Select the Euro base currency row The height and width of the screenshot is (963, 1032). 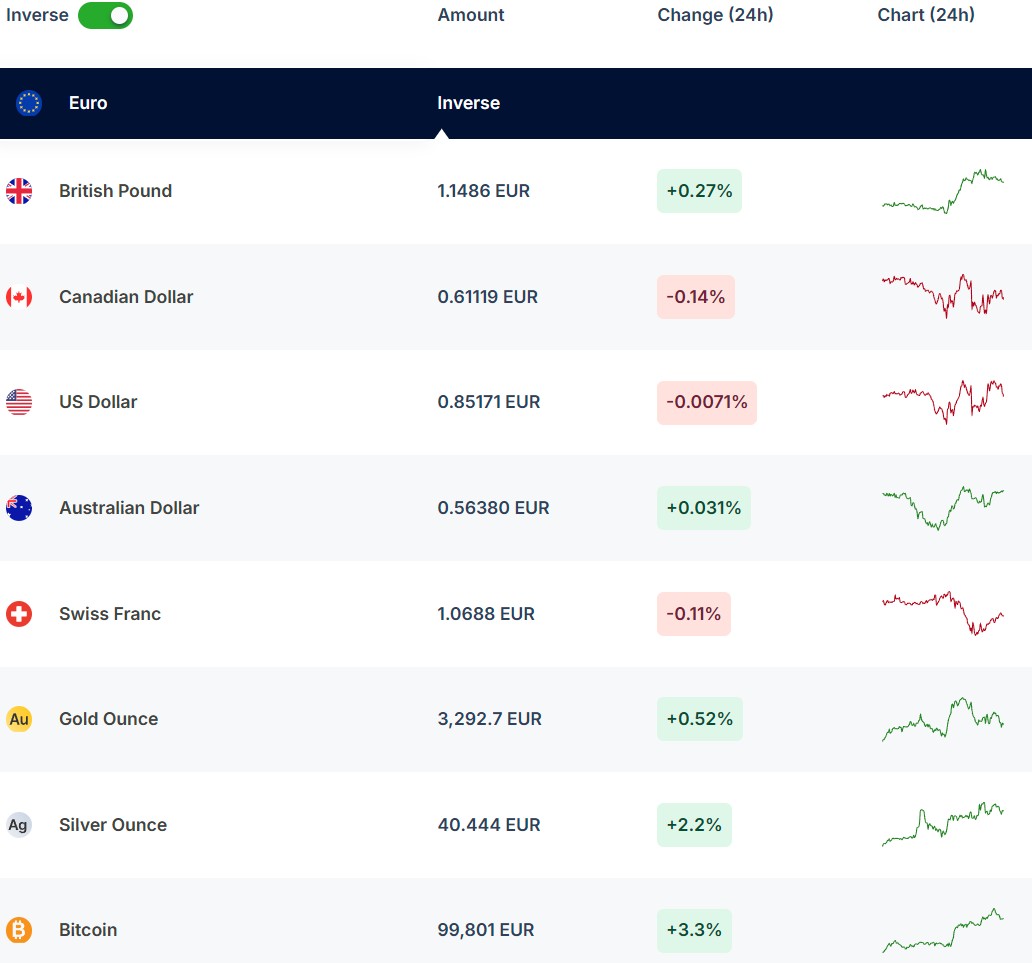[x=250, y=103]
